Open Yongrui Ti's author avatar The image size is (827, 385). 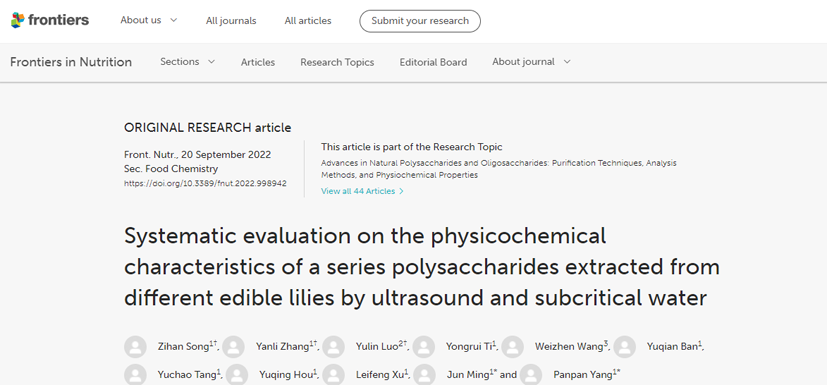click(424, 347)
